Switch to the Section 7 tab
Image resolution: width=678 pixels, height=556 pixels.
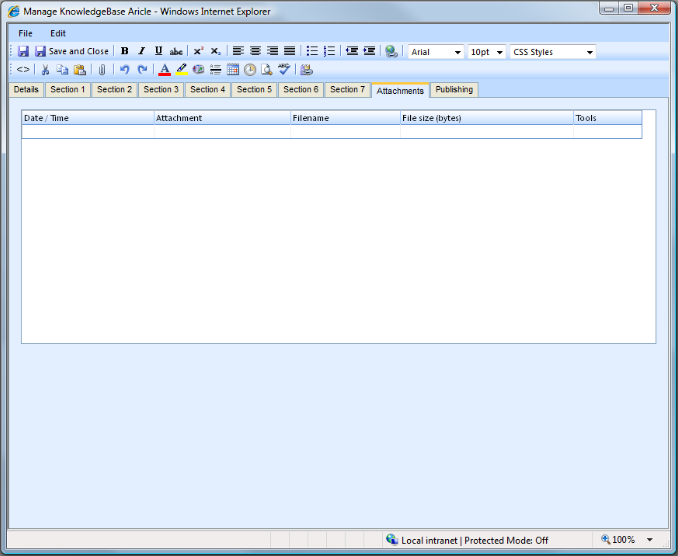pos(348,89)
